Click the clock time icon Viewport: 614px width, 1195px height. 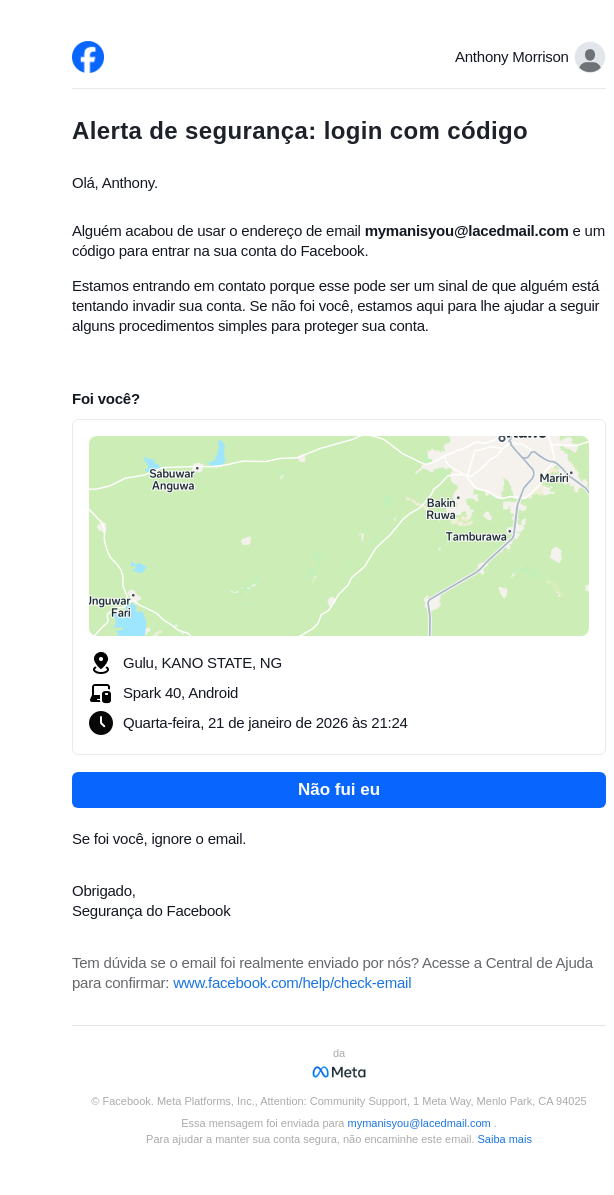(x=100, y=723)
